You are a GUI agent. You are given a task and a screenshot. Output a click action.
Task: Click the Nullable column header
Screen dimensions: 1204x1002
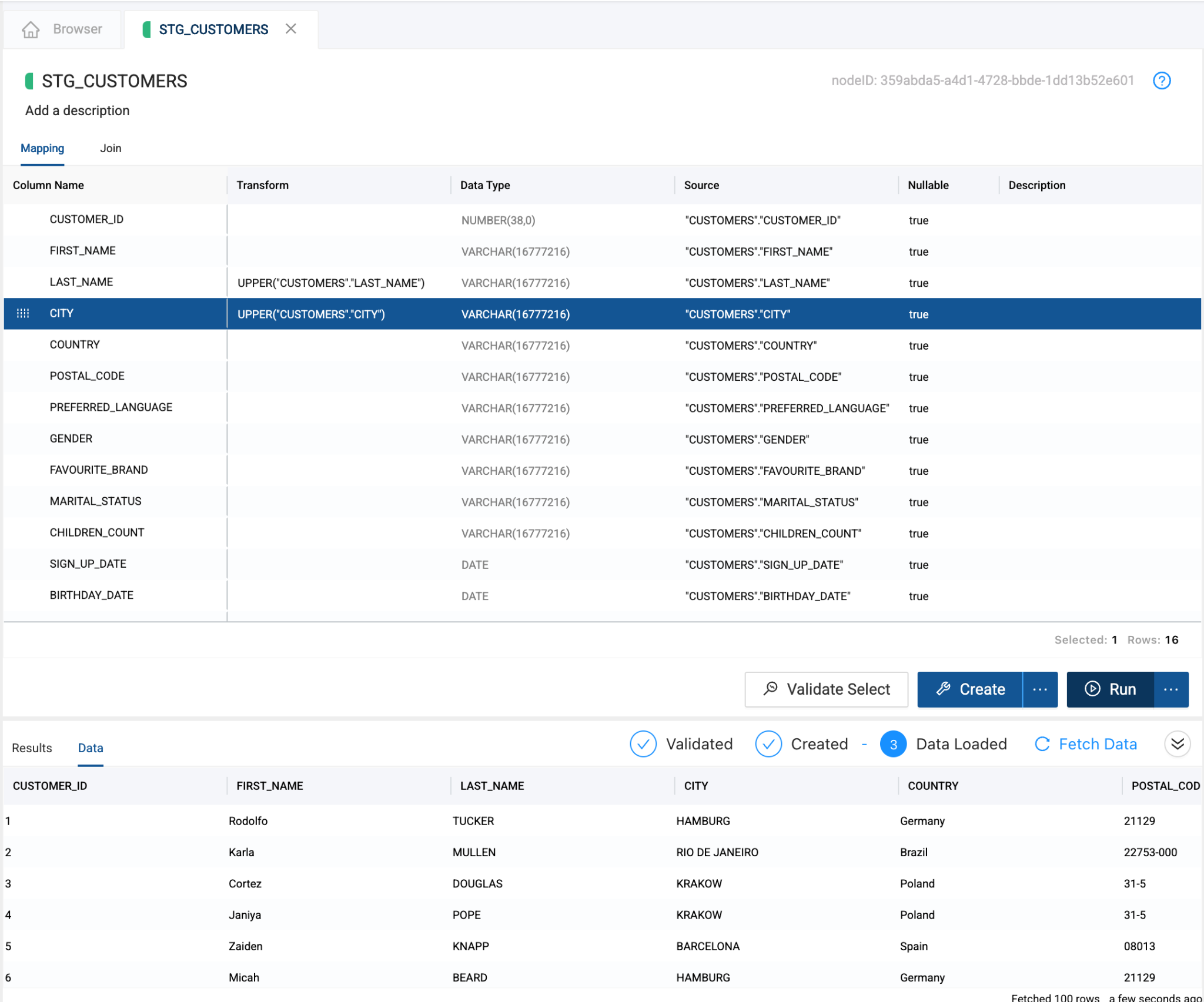click(x=928, y=185)
